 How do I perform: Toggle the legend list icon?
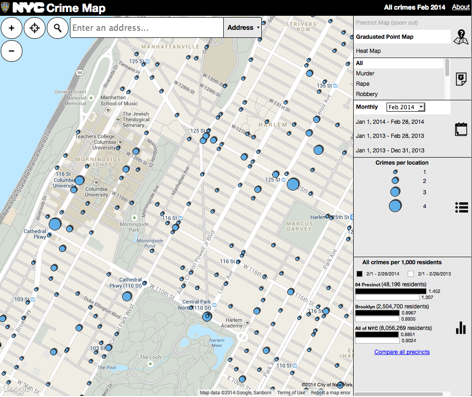[461, 207]
